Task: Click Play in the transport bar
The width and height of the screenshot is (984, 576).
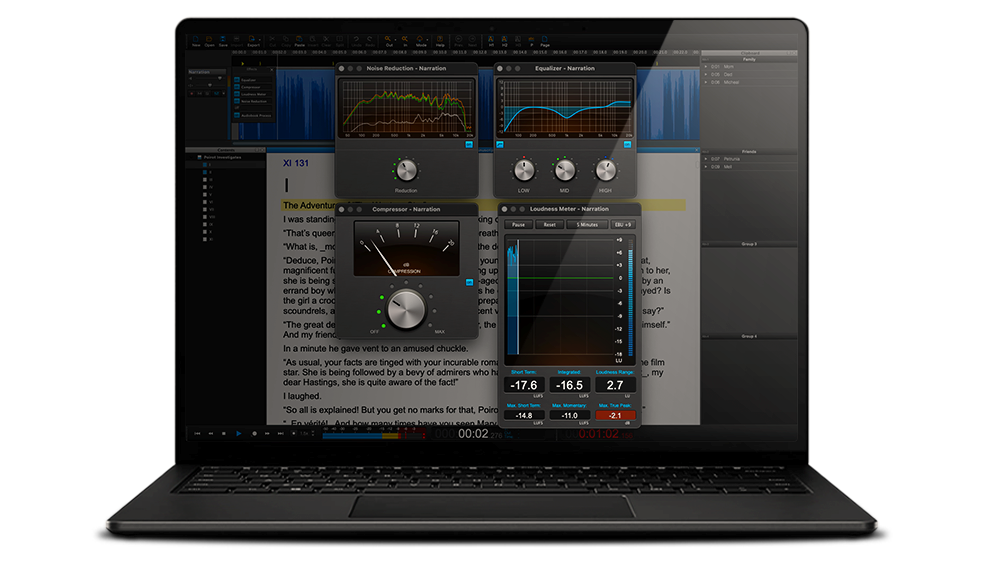Action: pos(238,434)
